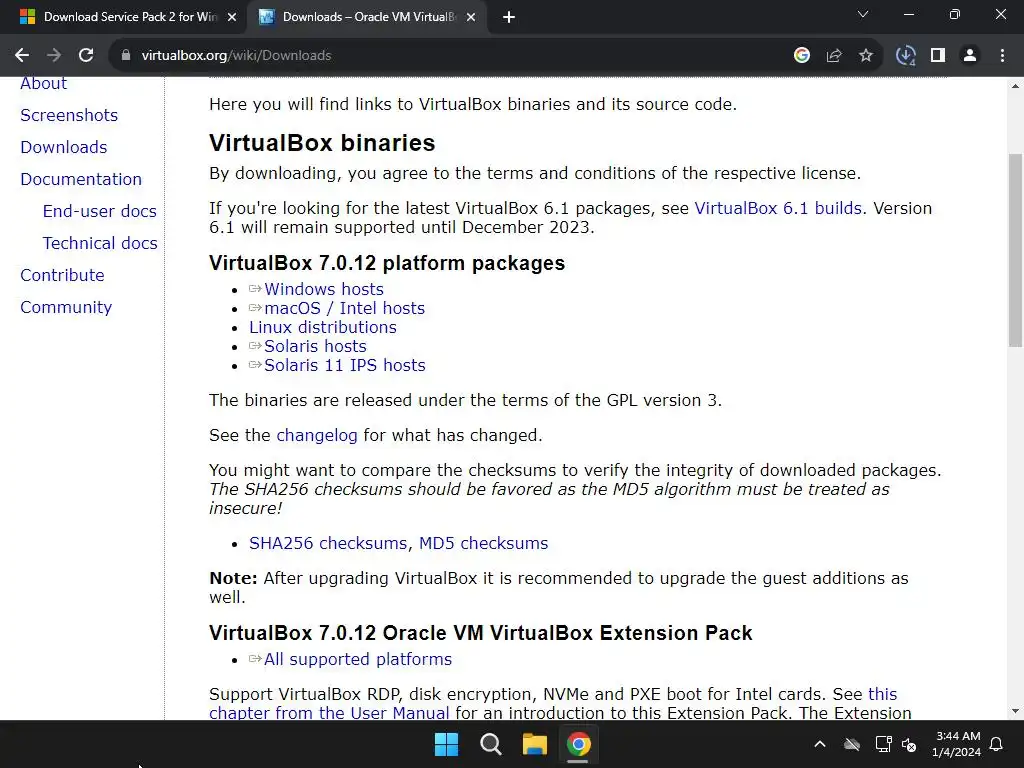Close the Download Service Pack 2 tab
The width and height of the screenshot is (1024, 768).
[x=232, y=17]
